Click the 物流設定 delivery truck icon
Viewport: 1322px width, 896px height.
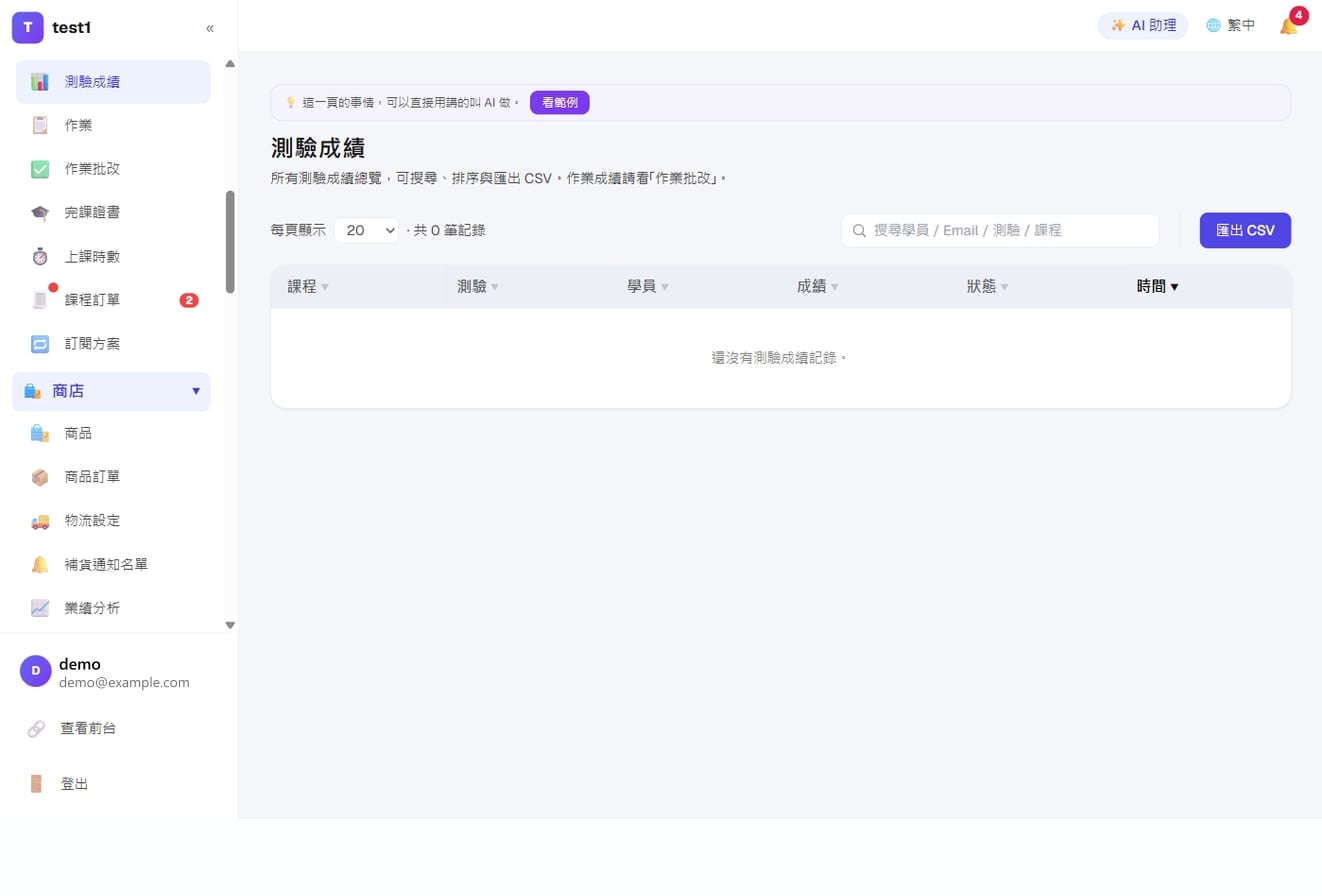tap(40, 521)
